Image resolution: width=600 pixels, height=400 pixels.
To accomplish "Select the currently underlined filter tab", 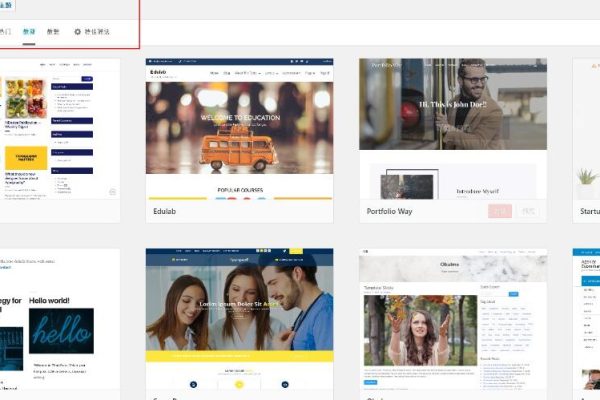I will 30,32.
